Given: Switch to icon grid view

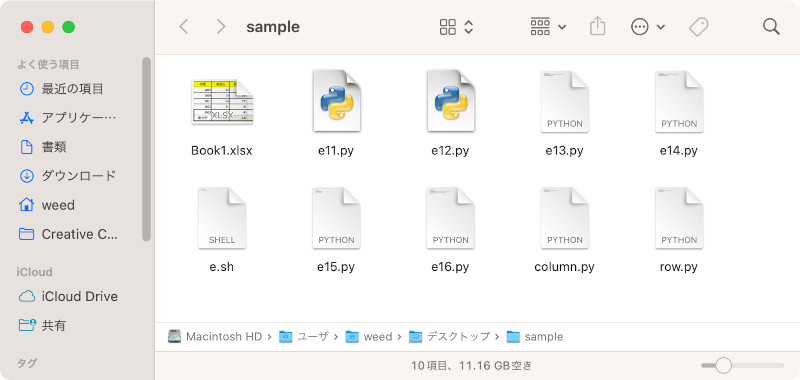Looking at the screenshot, I should click(x=447, y=27).
